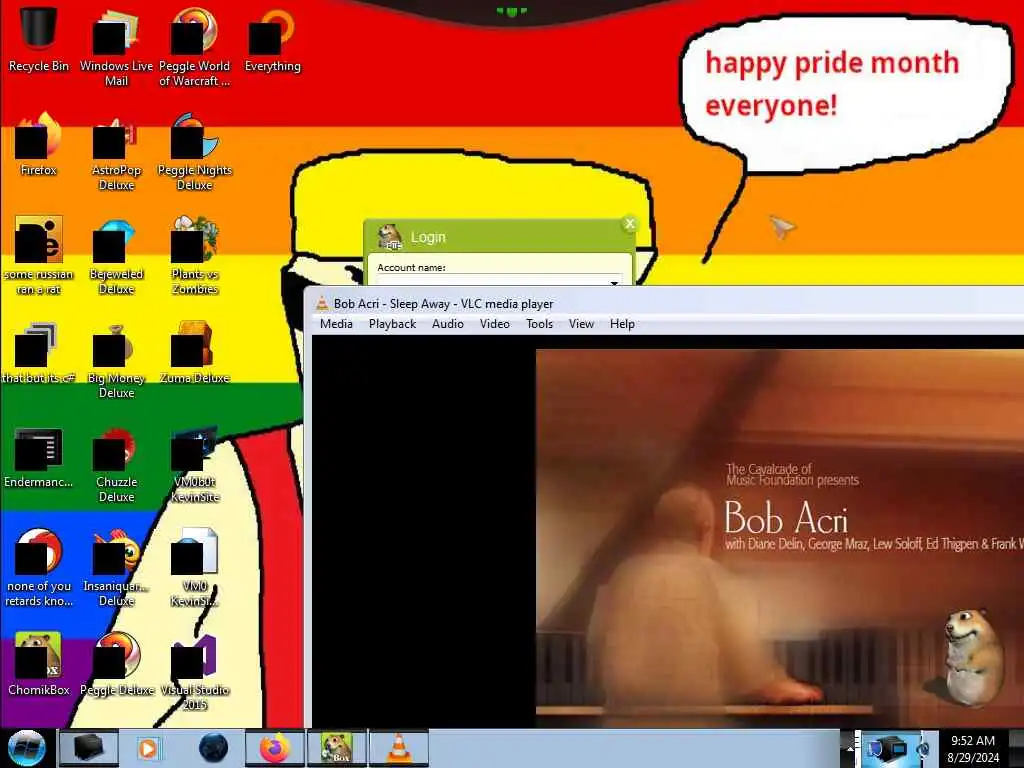Image resolution: width=1024 pixels, height=768 pixels.
Task: Open Plants vs Zombies desktop shortcut
Action: pos(194,255)
